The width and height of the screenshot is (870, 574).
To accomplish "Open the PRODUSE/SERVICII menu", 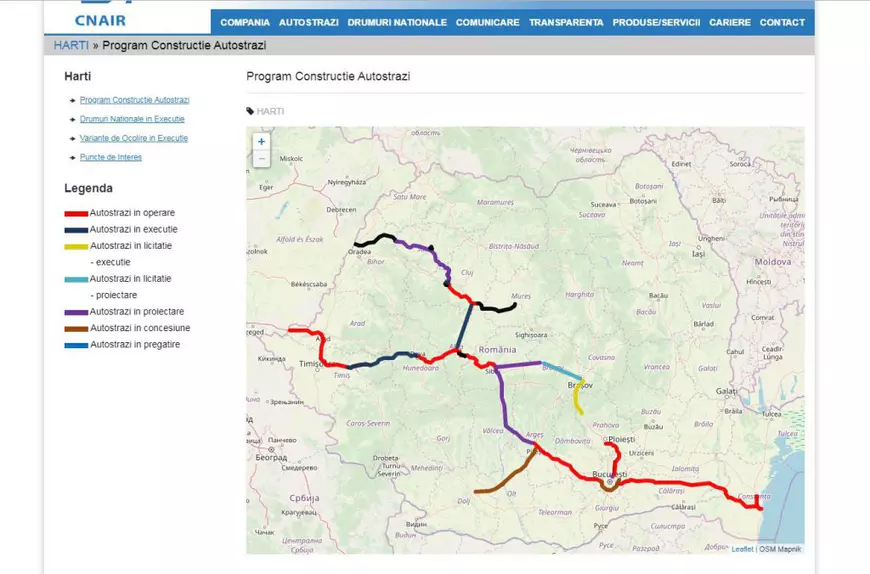I will tap(656, 23).
